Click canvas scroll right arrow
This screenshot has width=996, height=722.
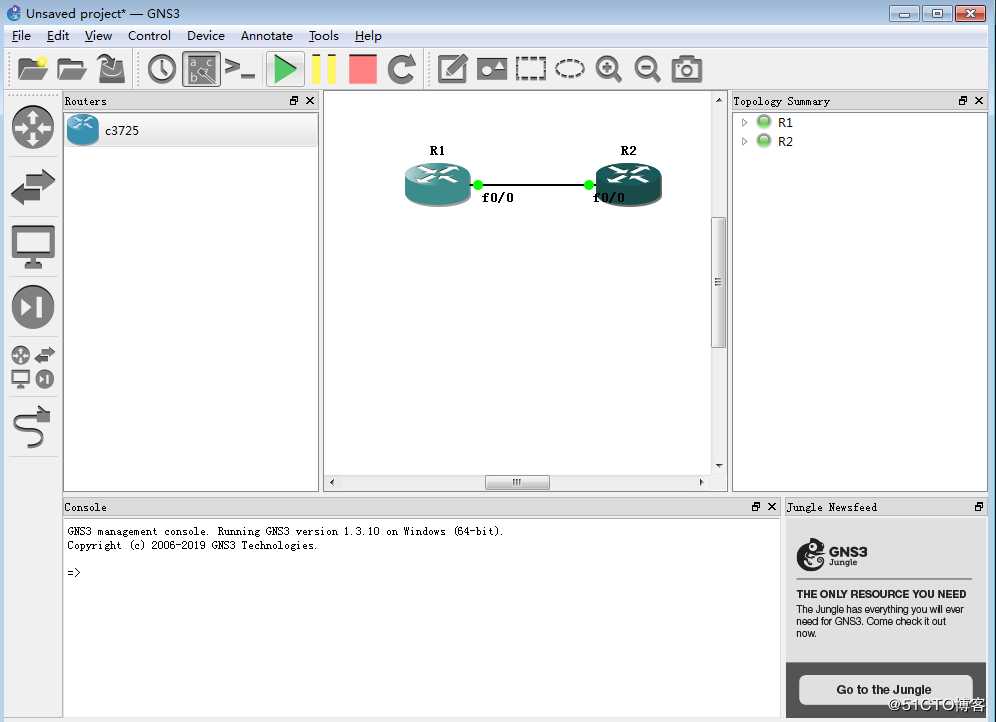(x=701, y=482)
